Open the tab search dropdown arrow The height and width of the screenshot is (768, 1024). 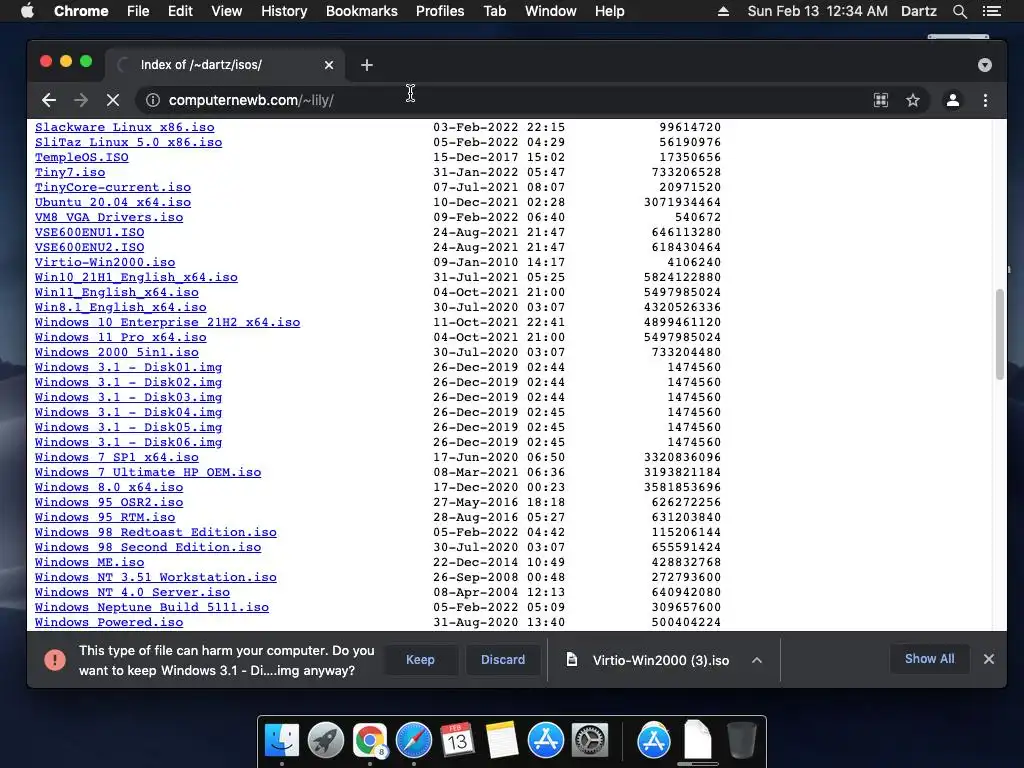(x=985, y=65)
